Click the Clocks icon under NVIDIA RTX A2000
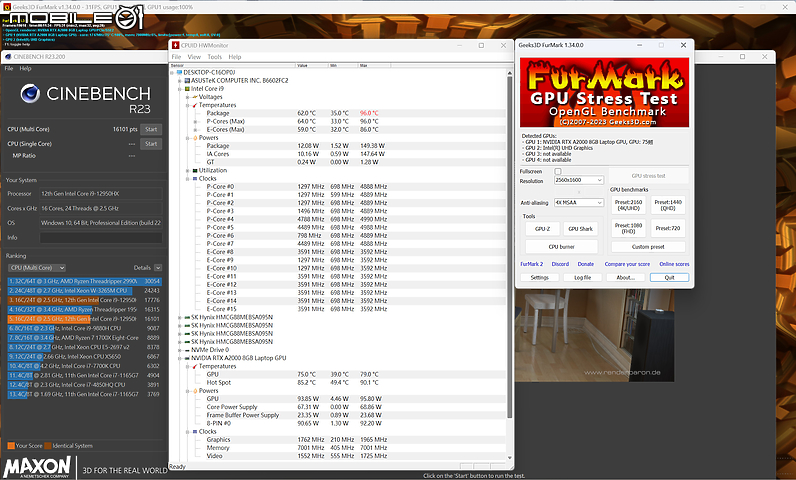Screen dimensions: 796x480 coord(194,432)
